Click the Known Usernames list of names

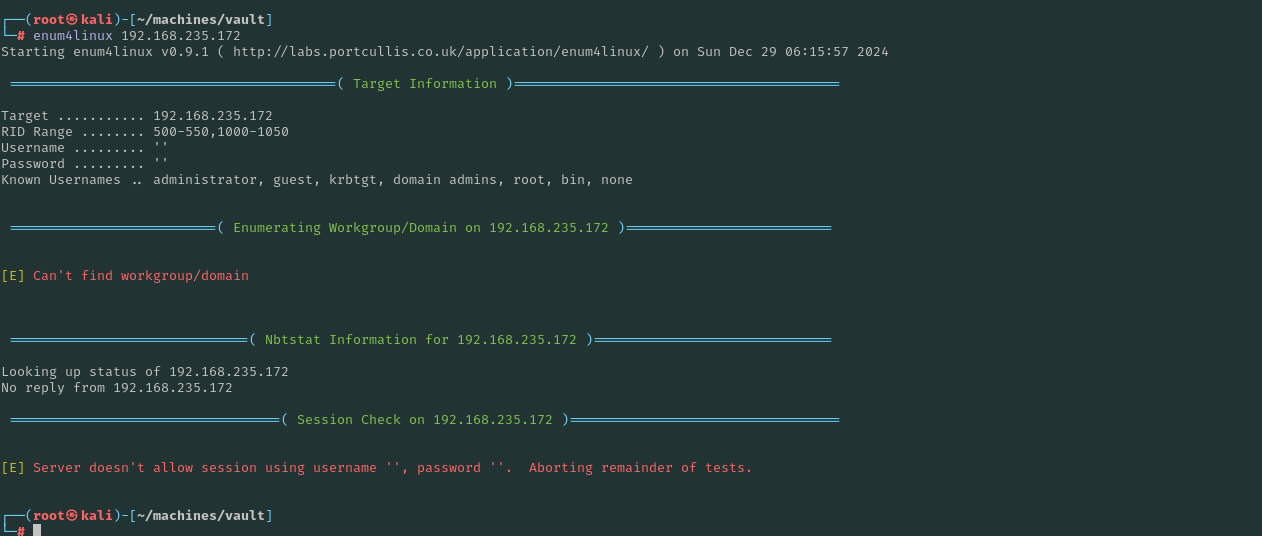(392, 180)
